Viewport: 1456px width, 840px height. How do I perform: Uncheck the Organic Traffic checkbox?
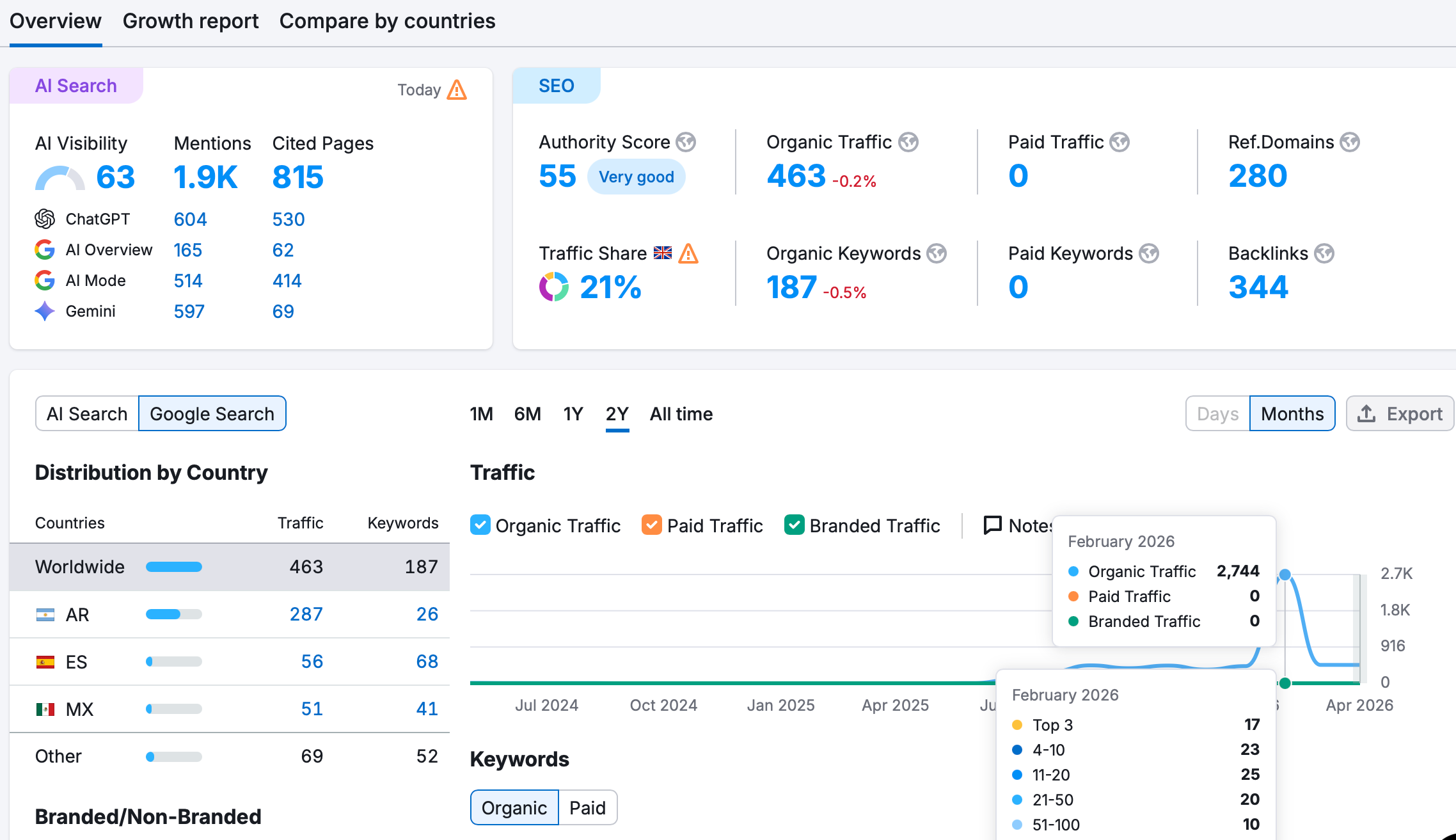click(x=480, y=525)
